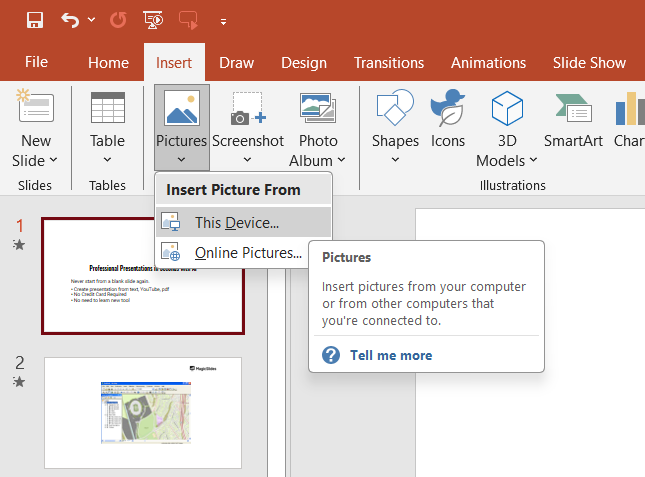Screen dimensions: 645x477
Task: Expand the Shapes gallery chevron
Action: [395, 160]
